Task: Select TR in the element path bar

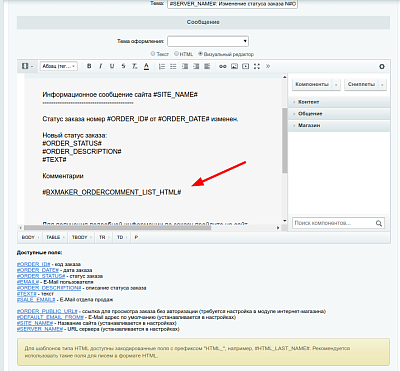Action: pyautogui.click(x=102, y=237)
